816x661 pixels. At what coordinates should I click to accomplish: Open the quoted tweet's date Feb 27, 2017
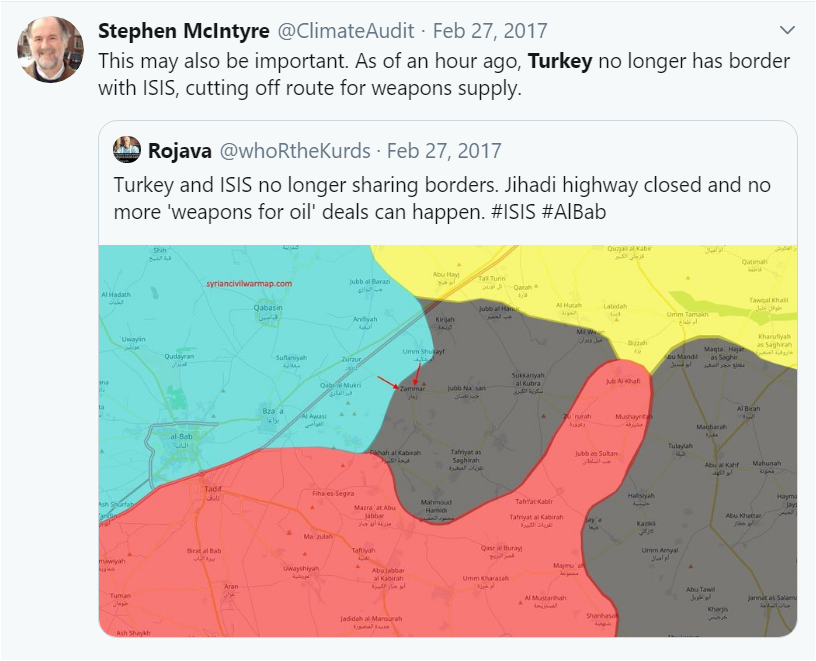pos(444,151)
